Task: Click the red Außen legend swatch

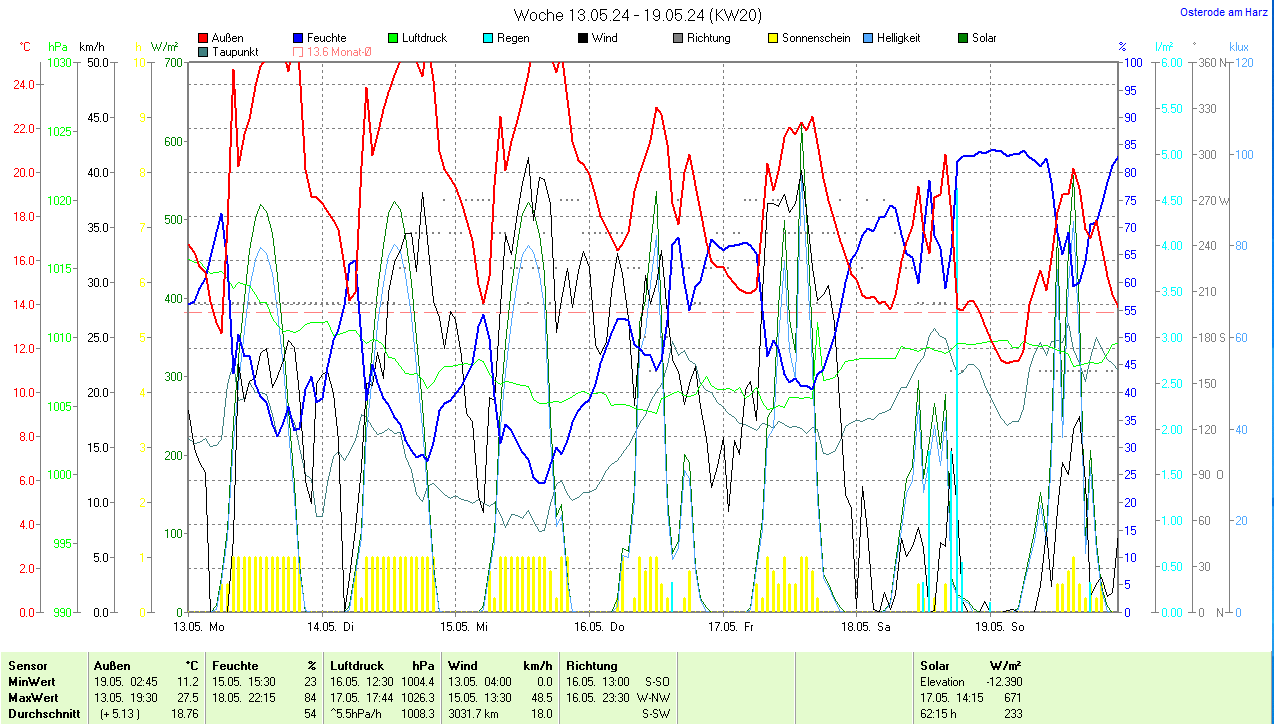Action: click(204, 38)
